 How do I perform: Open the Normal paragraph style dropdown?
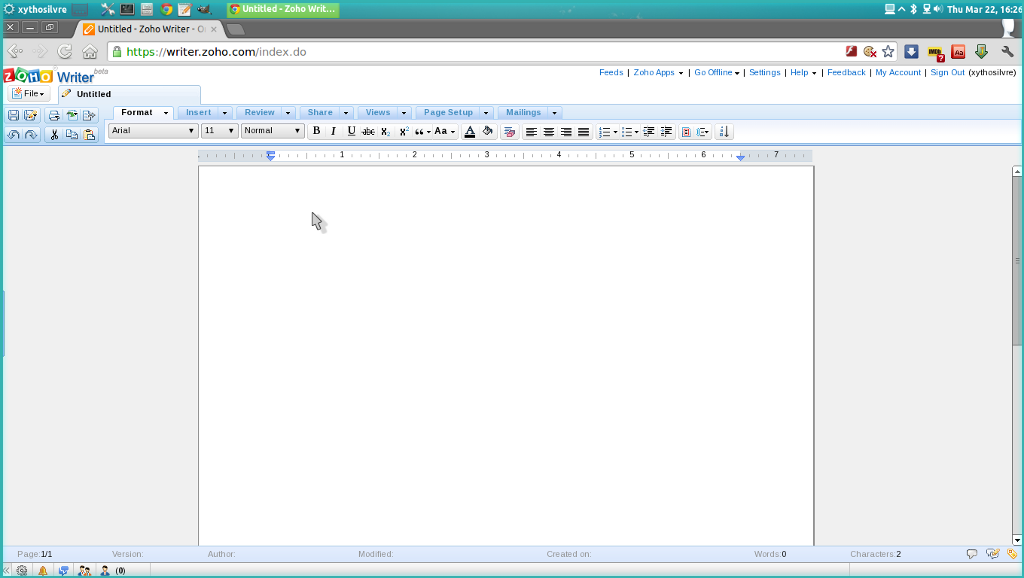pos(272,131)
